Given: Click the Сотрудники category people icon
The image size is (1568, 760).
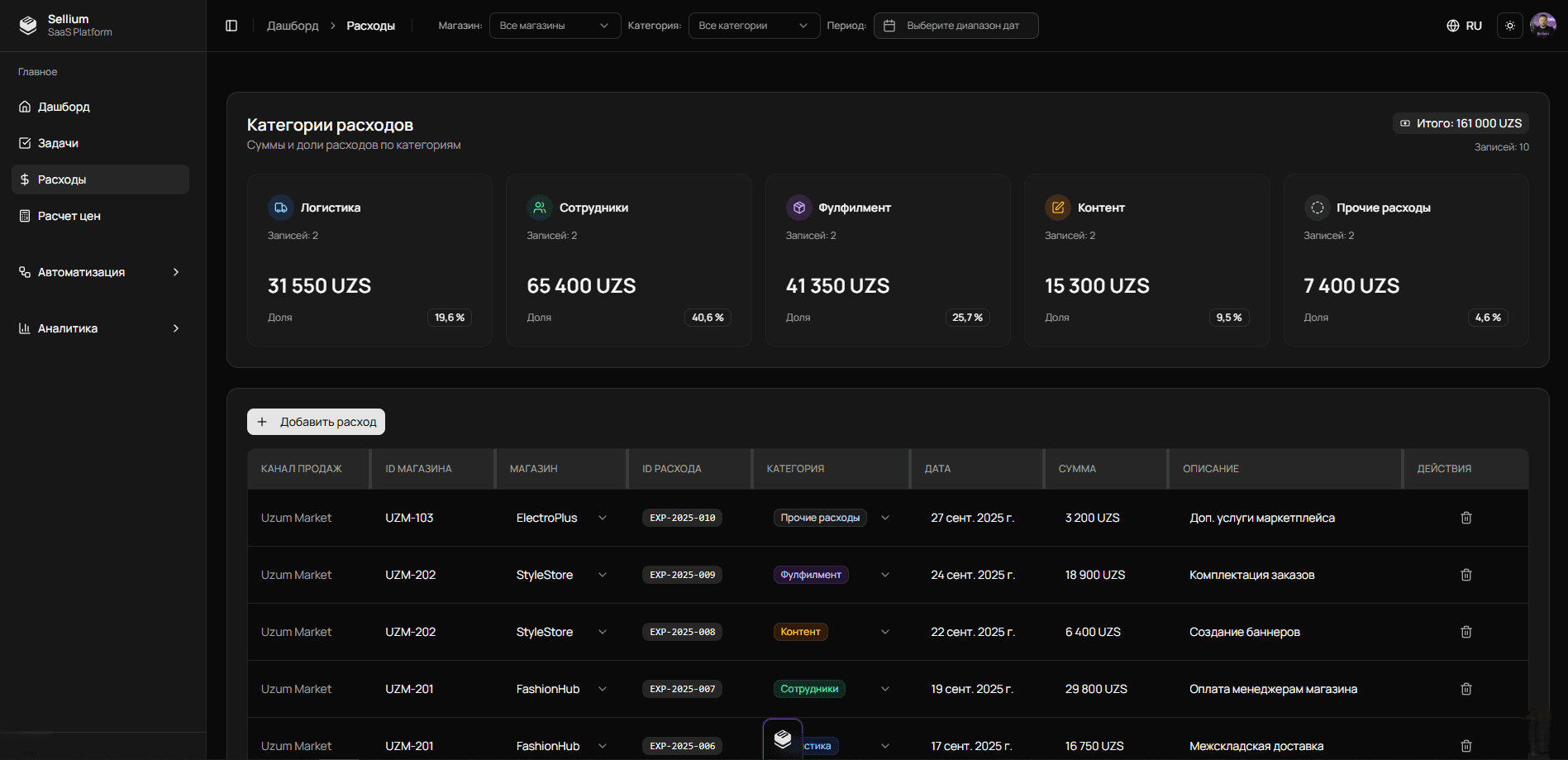Looking at the screenshot, I should (540, 208).
